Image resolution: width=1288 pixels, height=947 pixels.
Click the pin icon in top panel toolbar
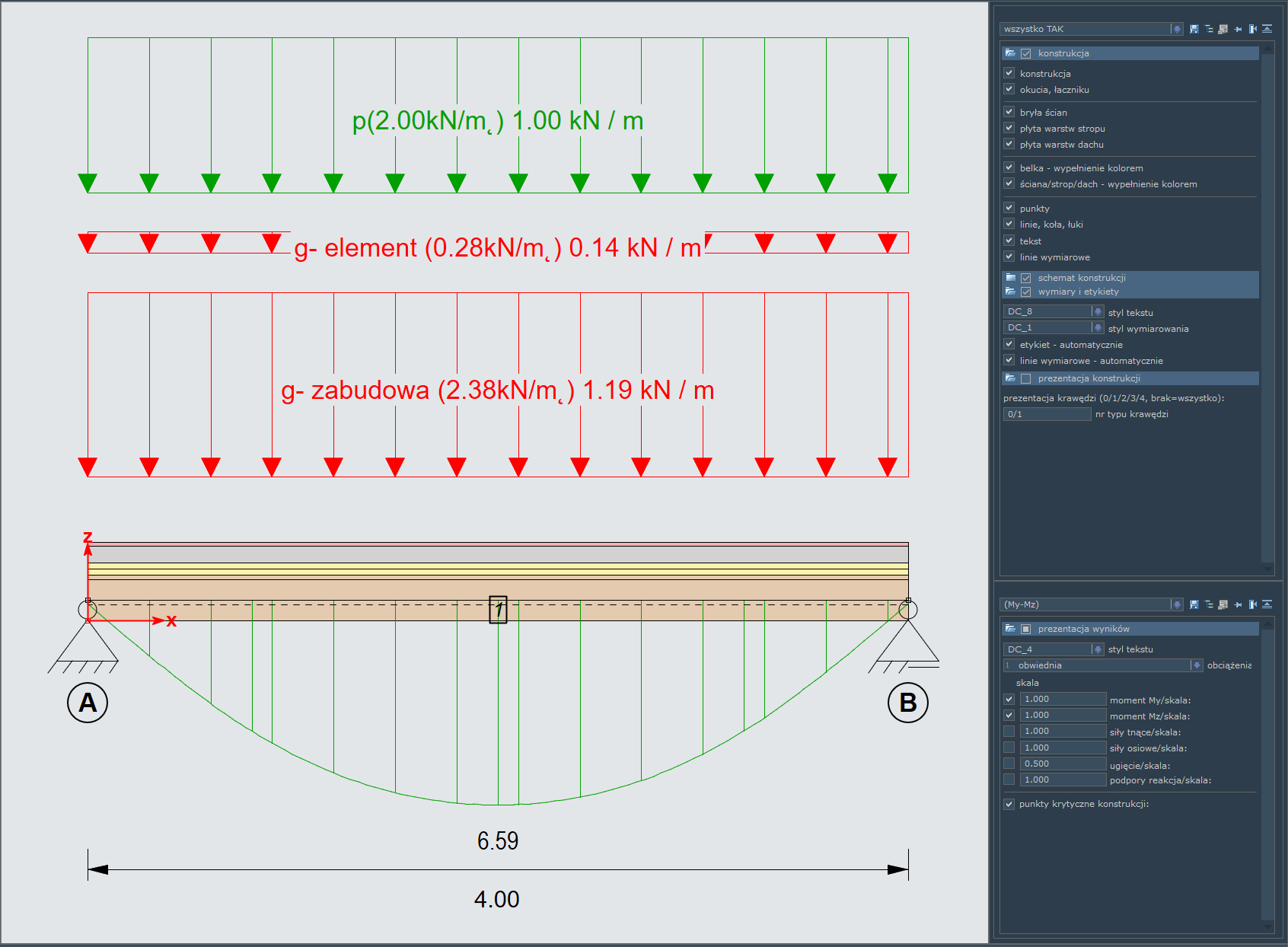(1239, 29)
